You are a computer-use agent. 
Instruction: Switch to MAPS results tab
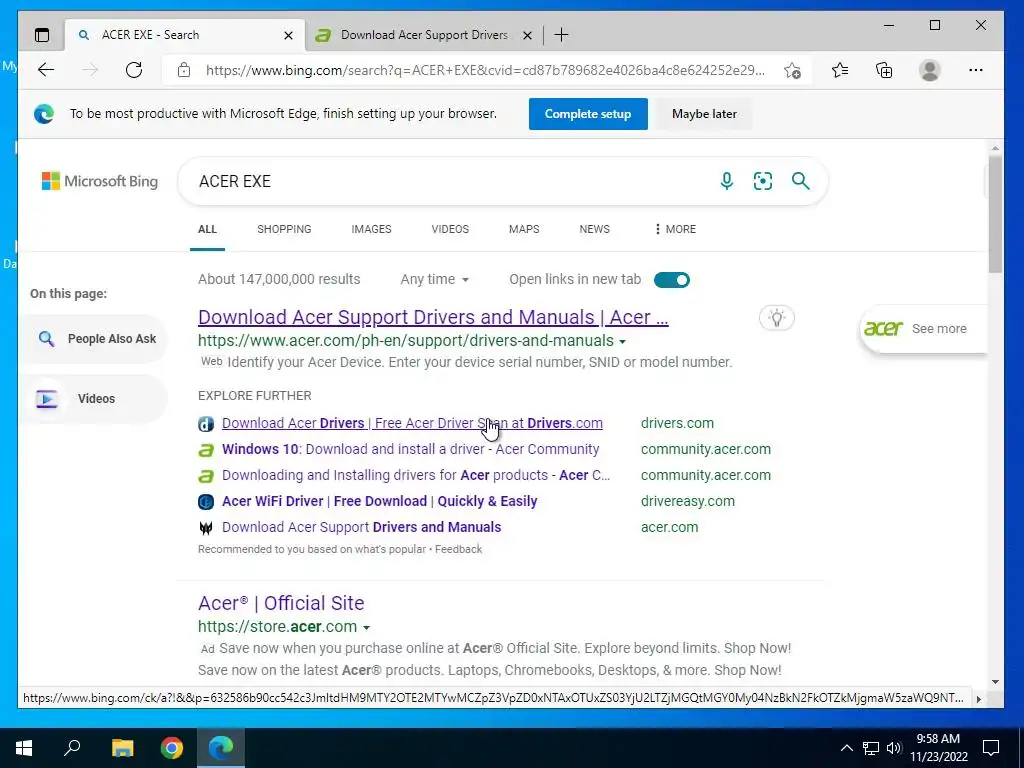(524, 229)
